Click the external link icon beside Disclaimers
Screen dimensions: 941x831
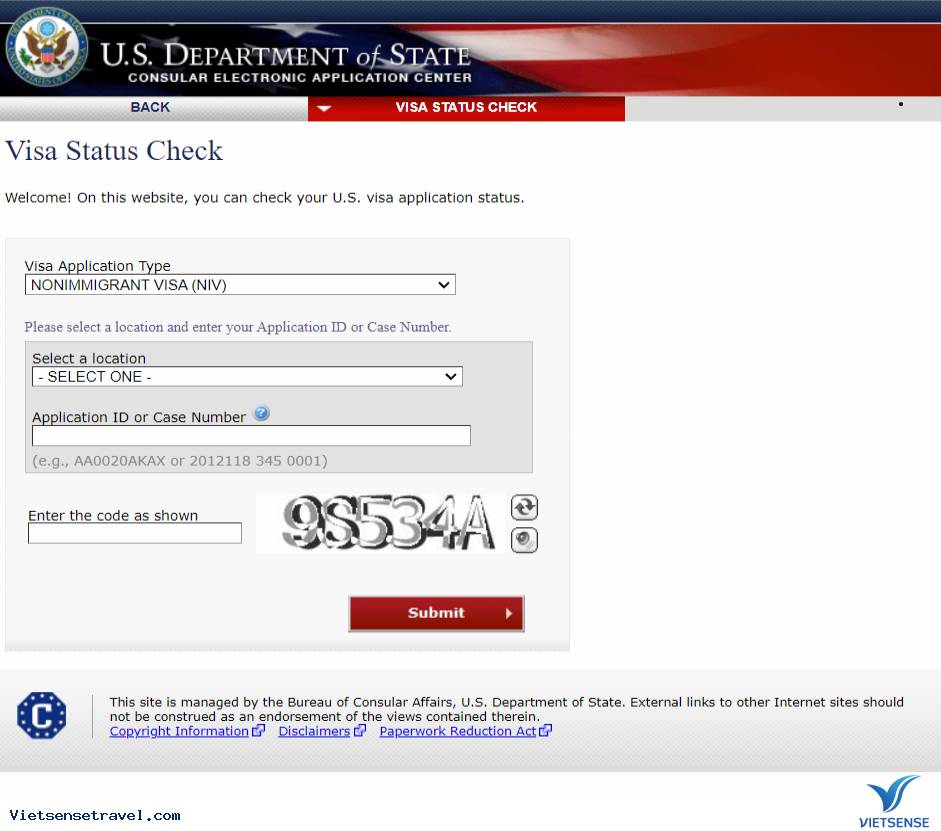360,731
